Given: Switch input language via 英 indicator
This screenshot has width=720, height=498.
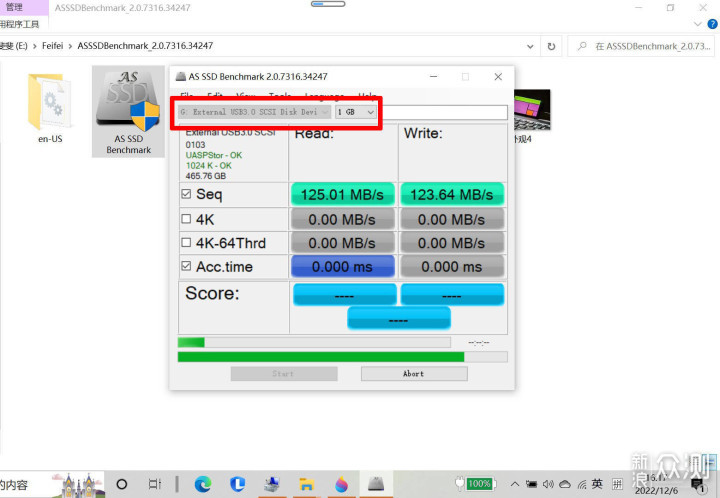Looking at the screenshot, I should click(x=597, y=483).
